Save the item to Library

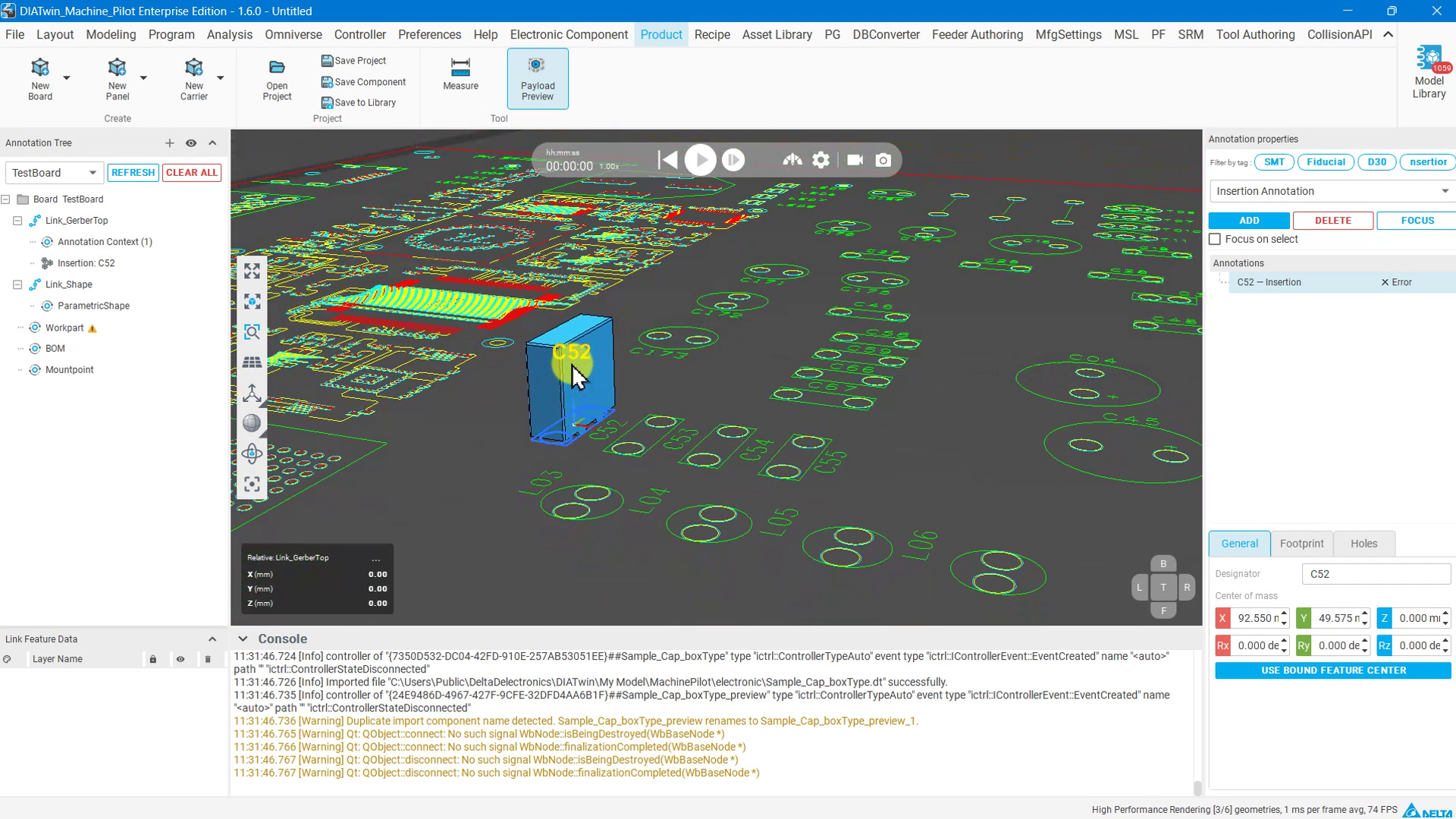point(358,102)
